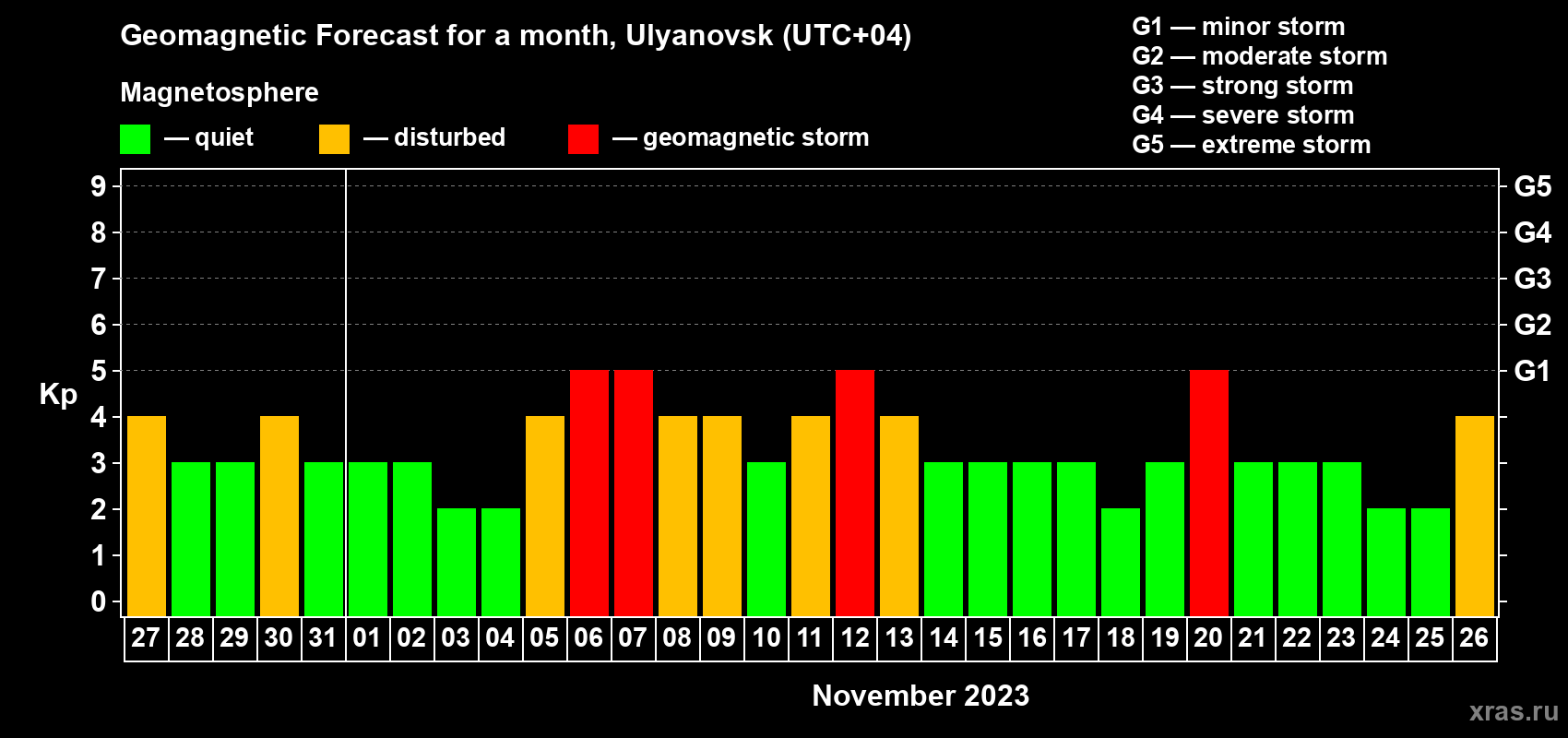Viewport: 1568px width, 738px height.
Task: Select the orange bar for November 05
Action: (x=545, y=517)
